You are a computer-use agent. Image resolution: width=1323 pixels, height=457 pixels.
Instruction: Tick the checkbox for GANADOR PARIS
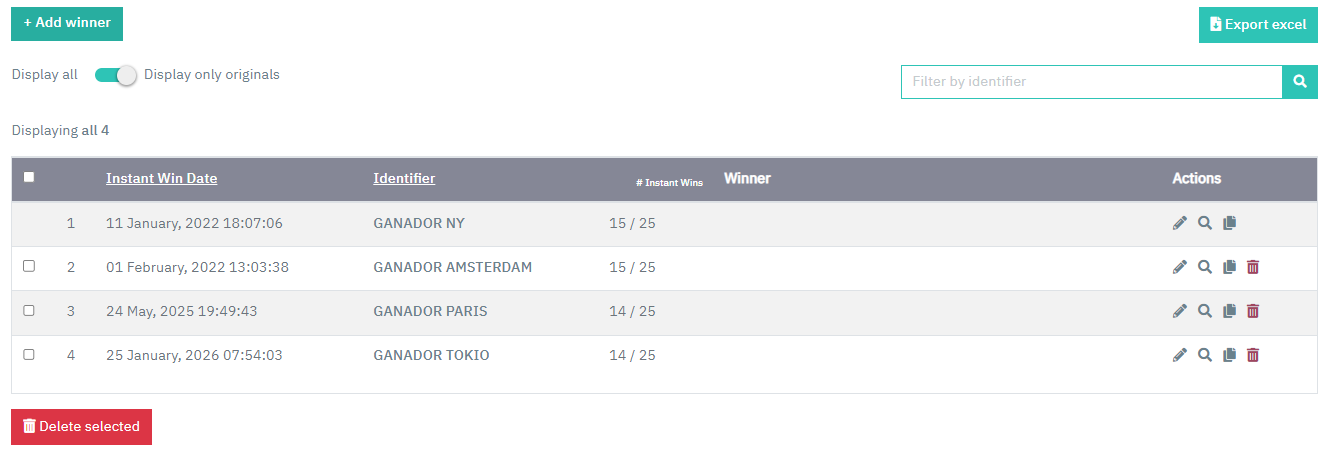[x=29, y=310]
